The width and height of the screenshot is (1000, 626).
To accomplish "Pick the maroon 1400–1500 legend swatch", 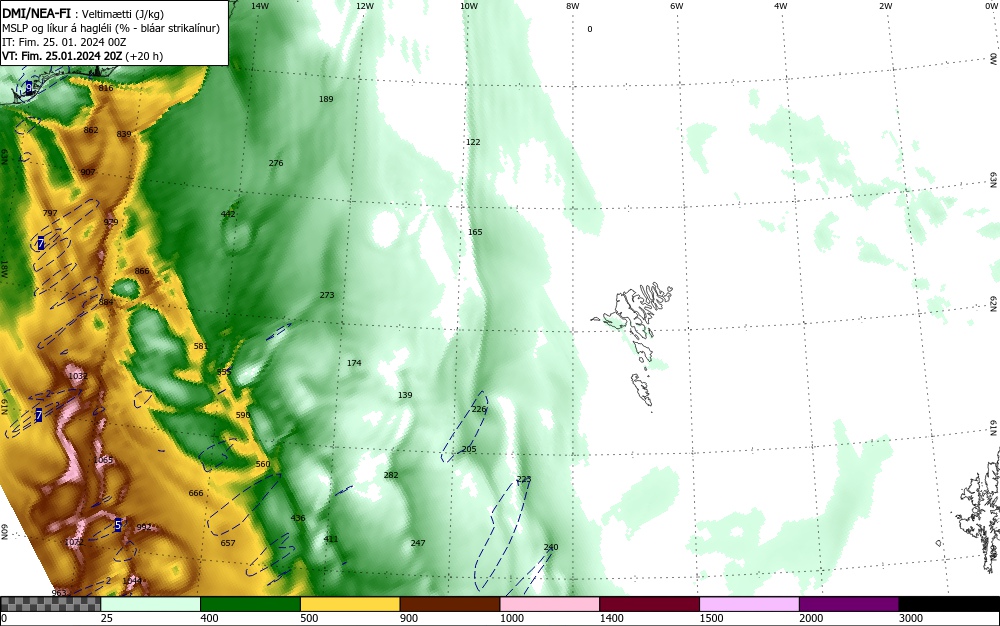I will pos(649,604).
